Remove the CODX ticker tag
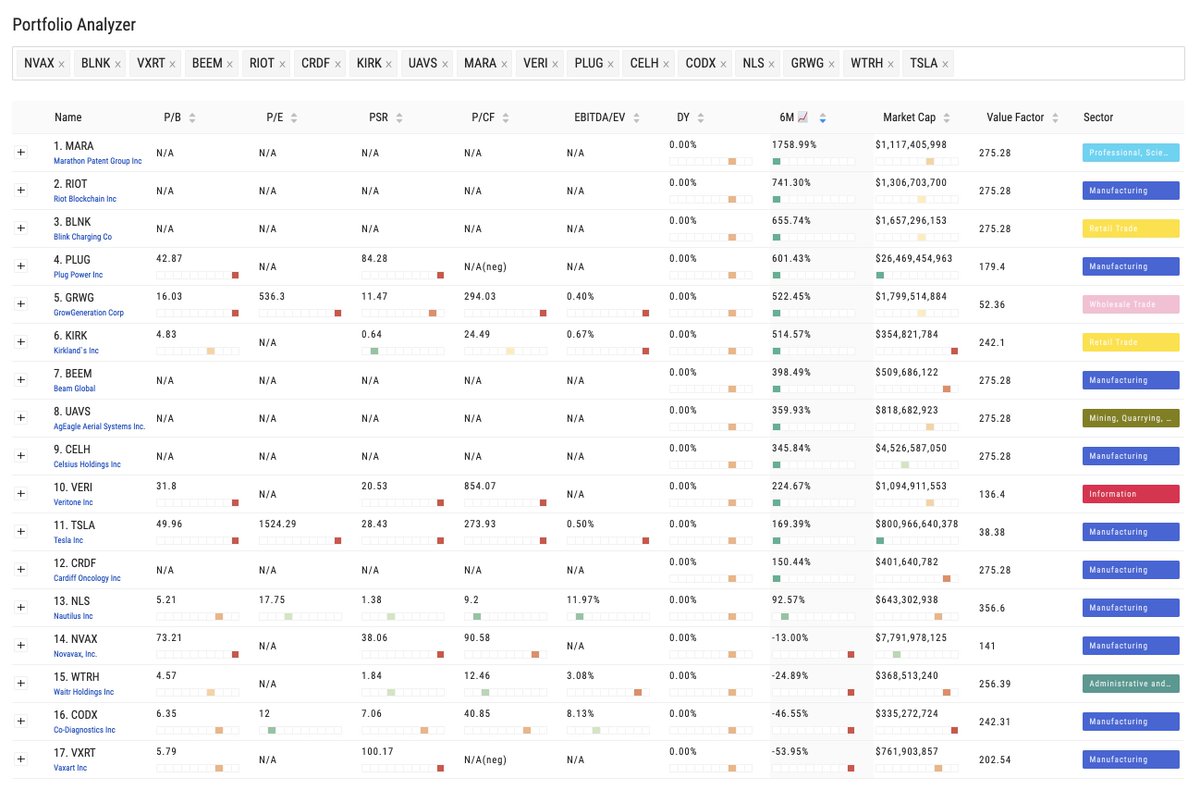This screenshot has height=790, width=1200. pos(723,64)
